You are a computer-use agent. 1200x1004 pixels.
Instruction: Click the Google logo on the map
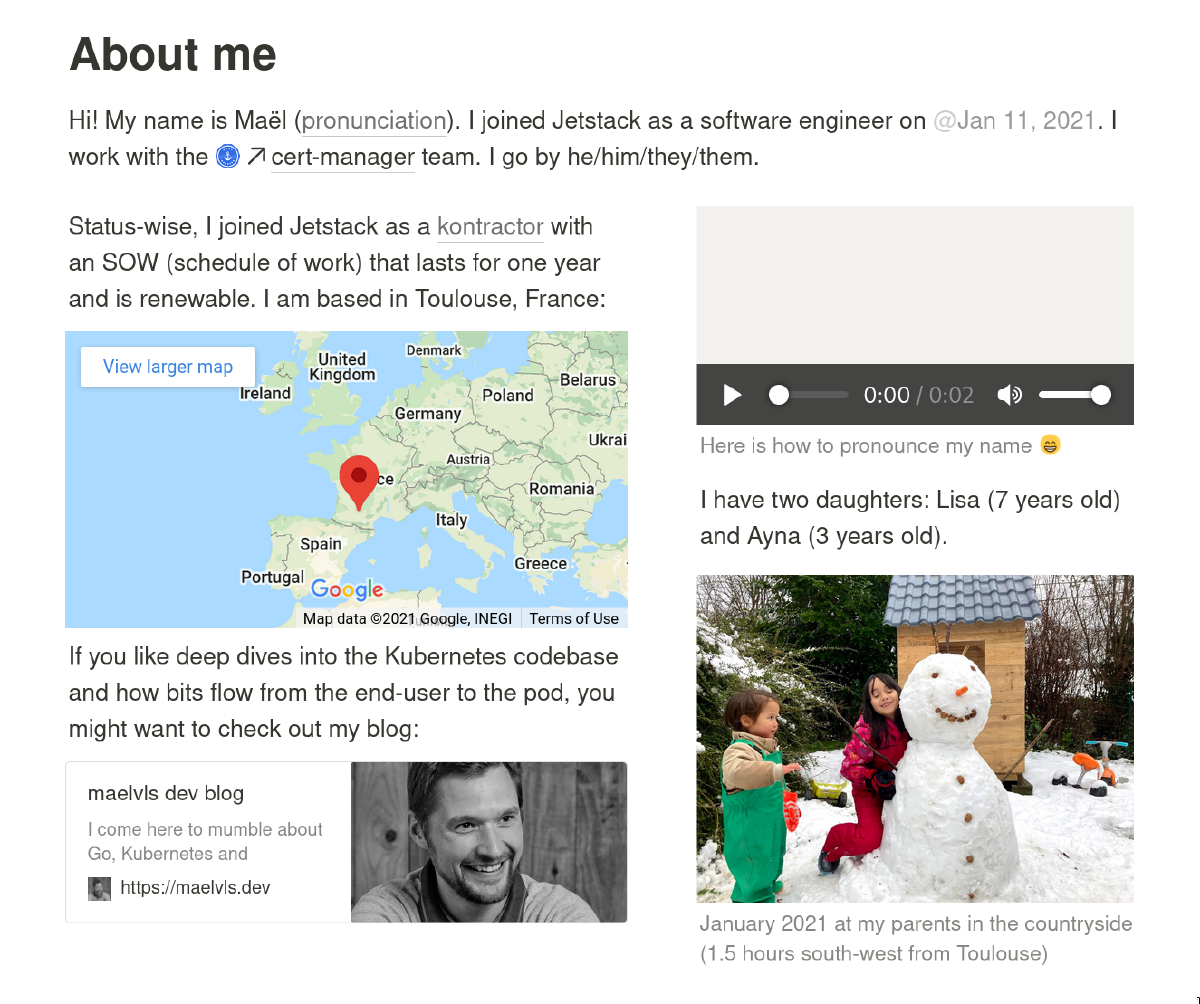[347, 590]
